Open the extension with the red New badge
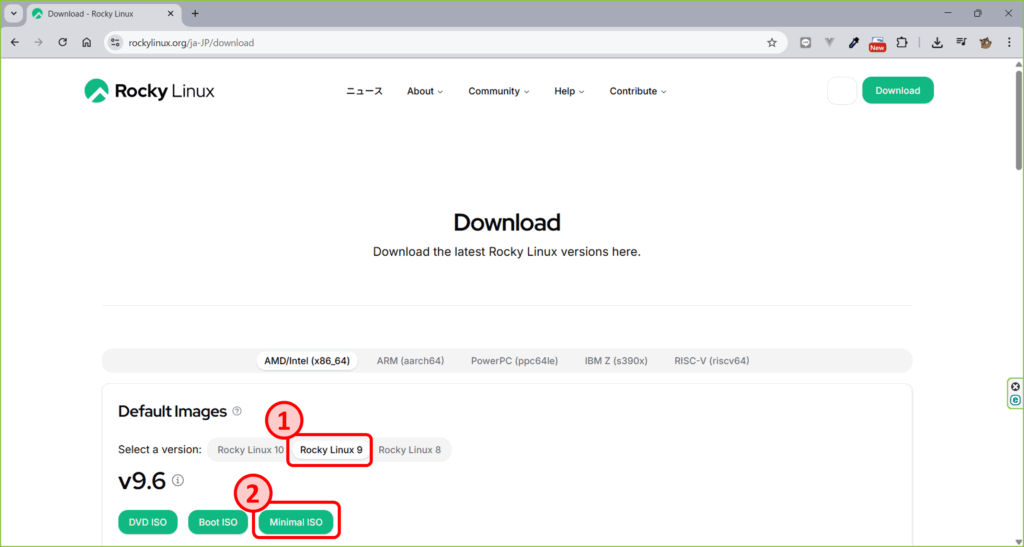 [x=877, y=44]
